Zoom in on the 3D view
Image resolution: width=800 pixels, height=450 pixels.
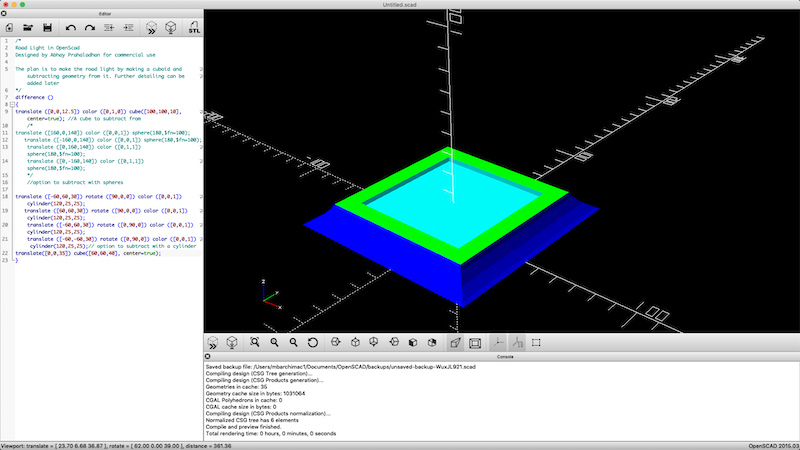[x=274, y=343]
